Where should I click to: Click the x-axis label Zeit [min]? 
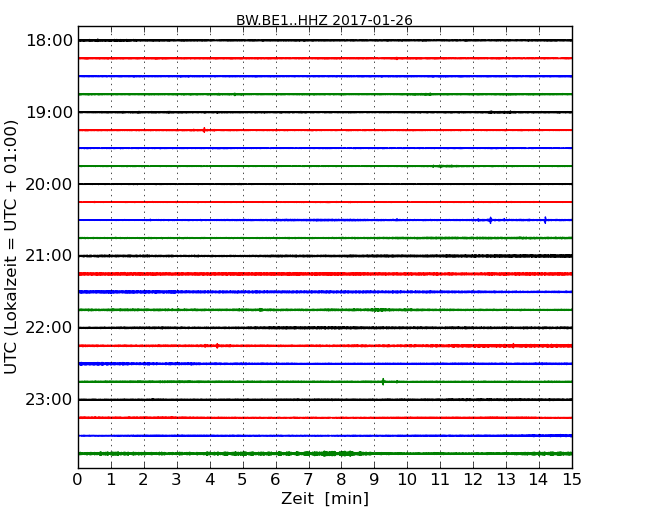point(325,498)
